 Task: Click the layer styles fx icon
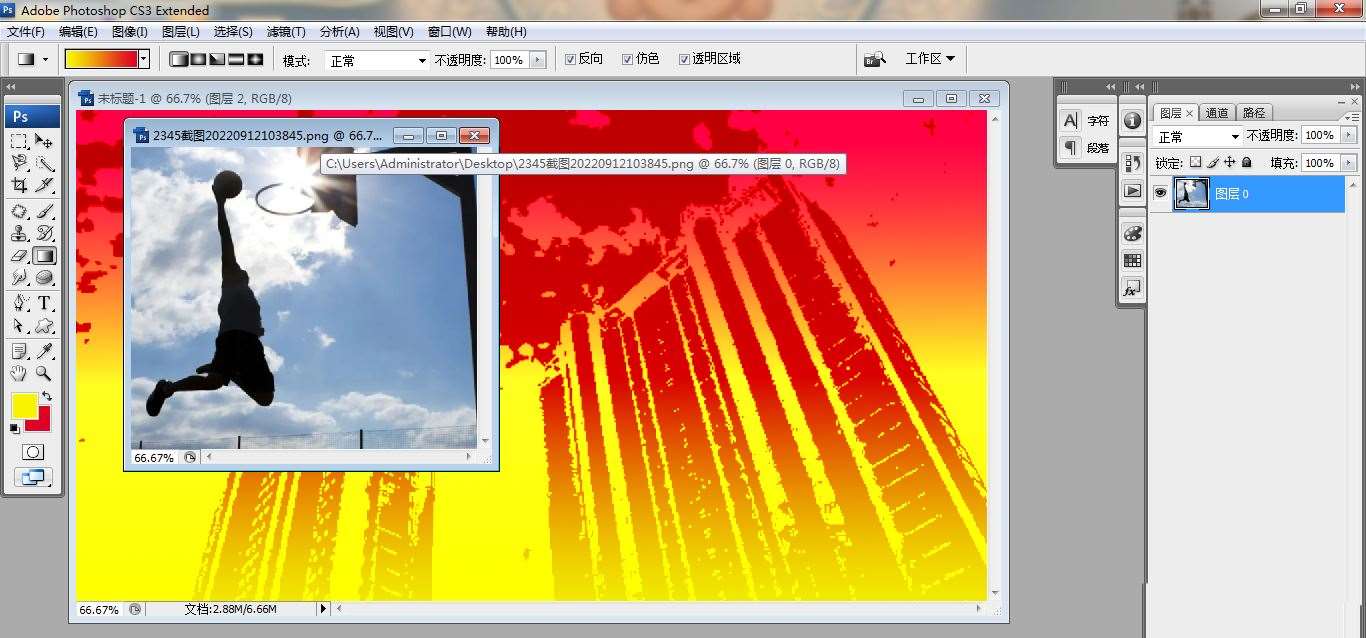click(x=1131, y=288)
